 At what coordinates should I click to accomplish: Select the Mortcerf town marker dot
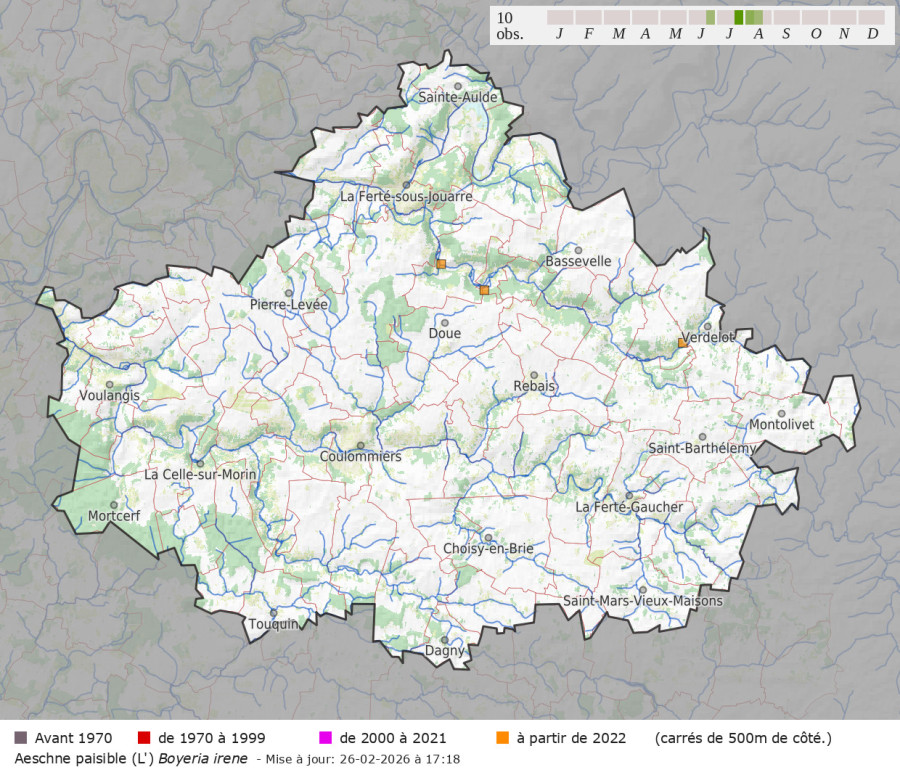tap(114, 505)
